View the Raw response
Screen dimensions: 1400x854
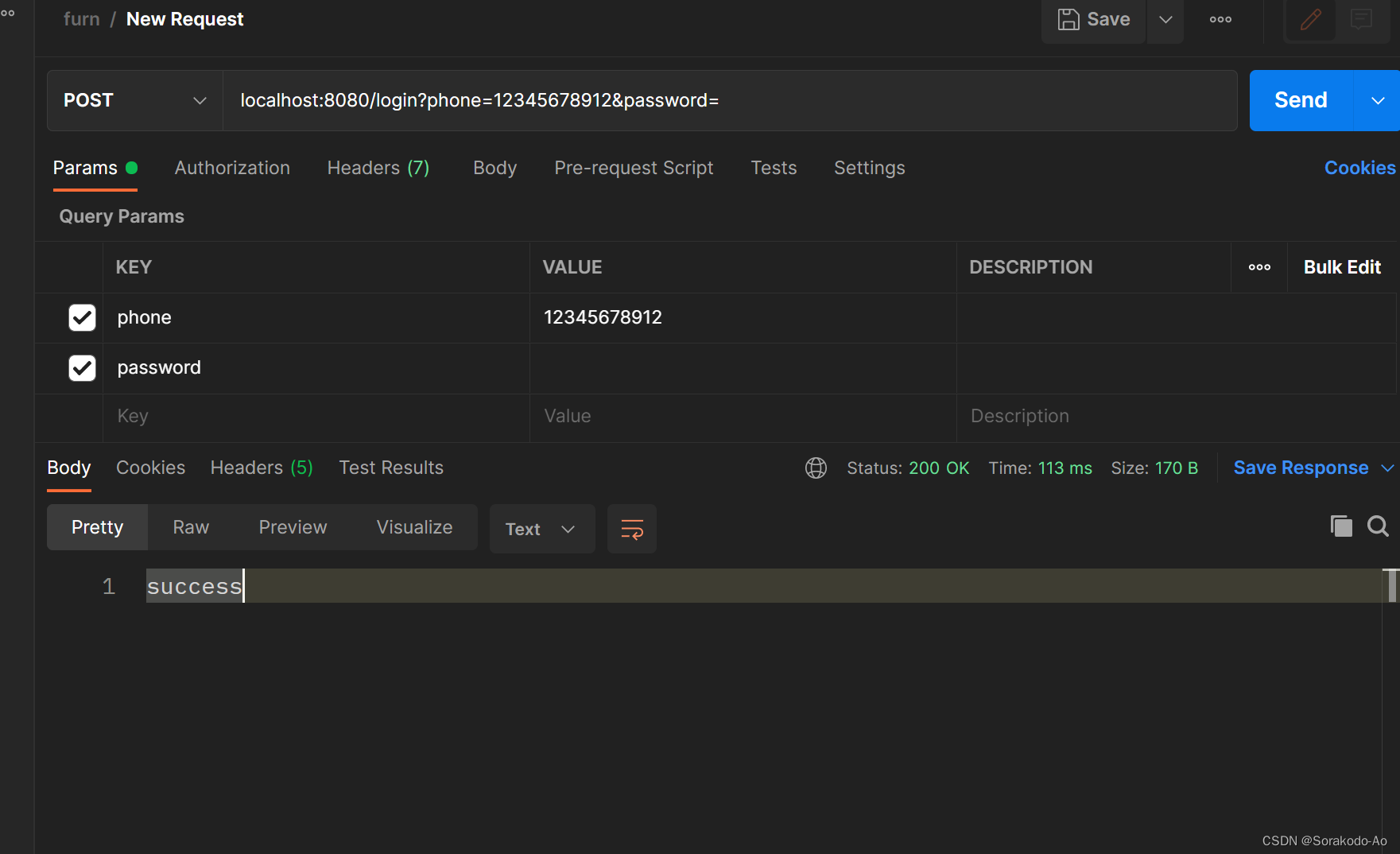point(190,526)
